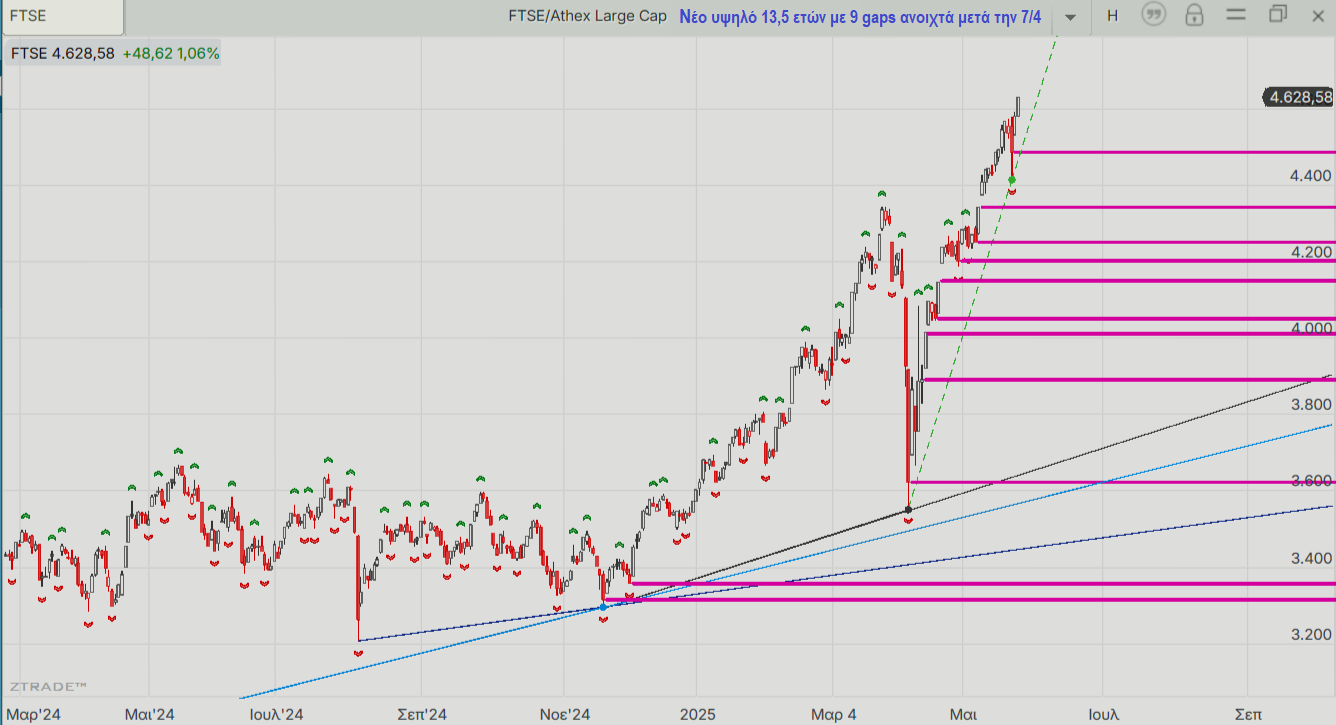
Task: Open the dropdown arrow beside the chart title
Action: tap(1071, 17)
